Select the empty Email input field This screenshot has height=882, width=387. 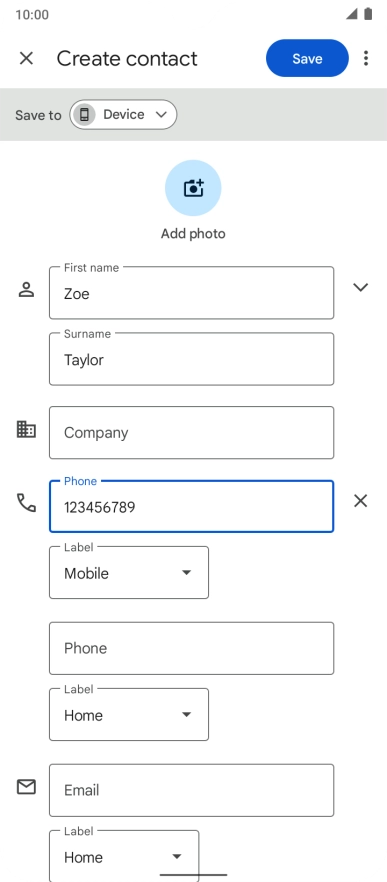point(191,790)
